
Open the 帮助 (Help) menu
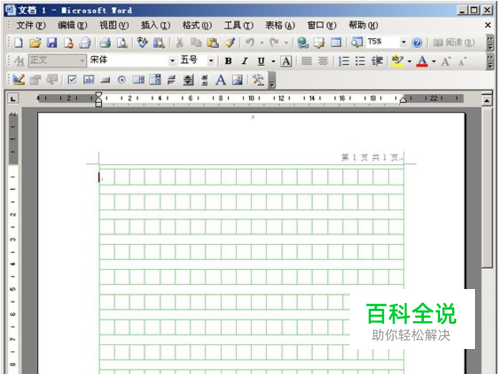(x=363, y=25)
